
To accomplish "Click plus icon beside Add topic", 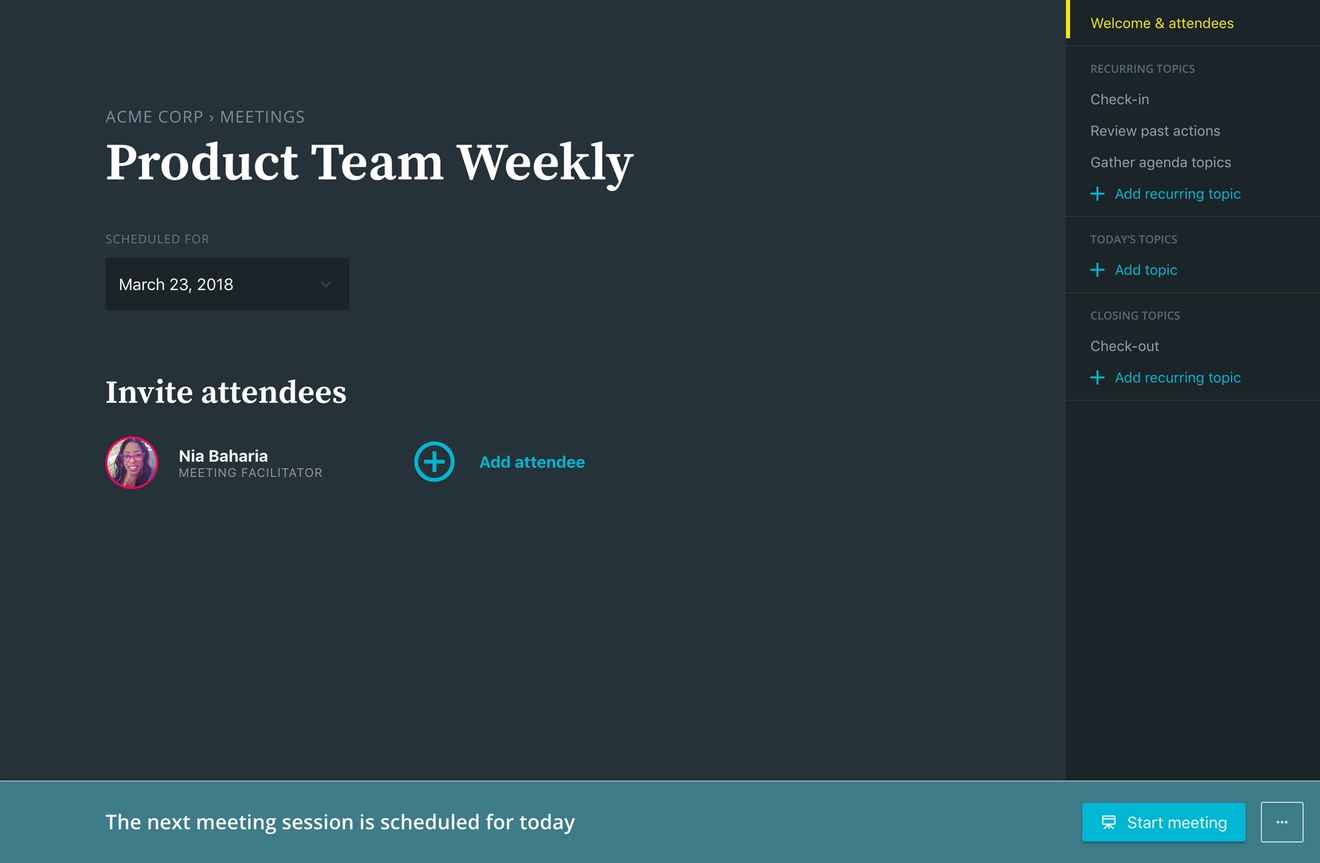I will point(1097,270).
